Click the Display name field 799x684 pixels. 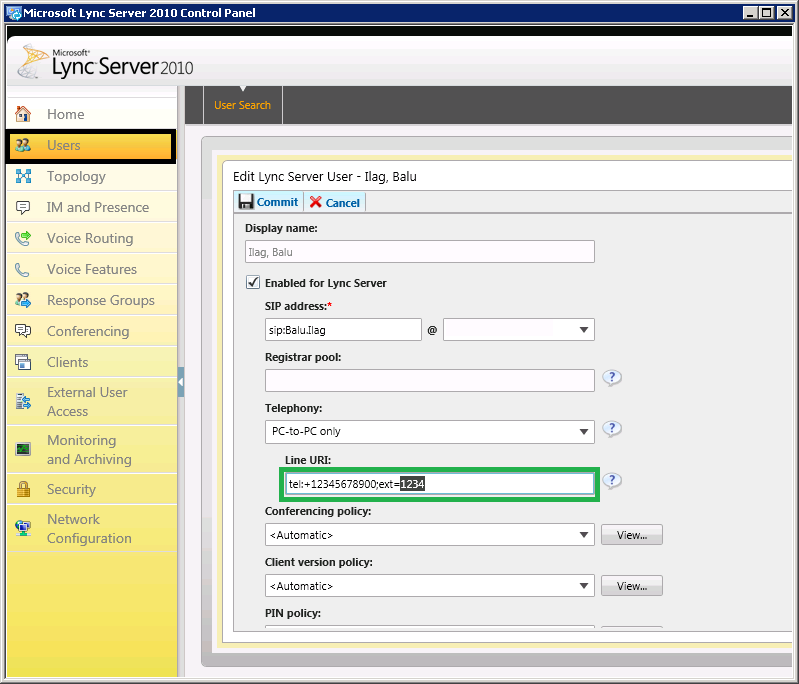pyautogui.click(x=419, y=252)
